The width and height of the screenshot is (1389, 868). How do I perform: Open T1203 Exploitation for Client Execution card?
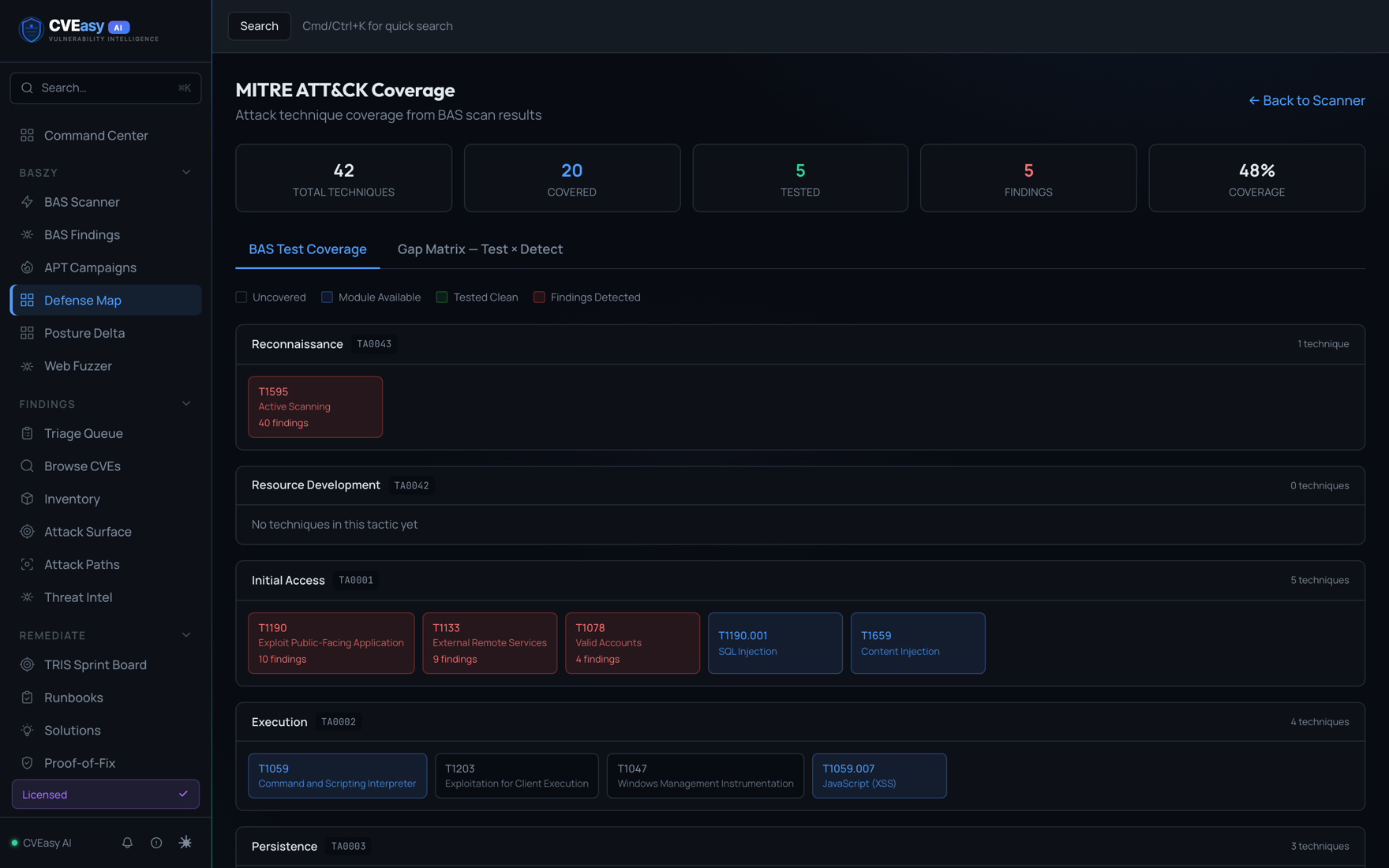pos(517,776)
